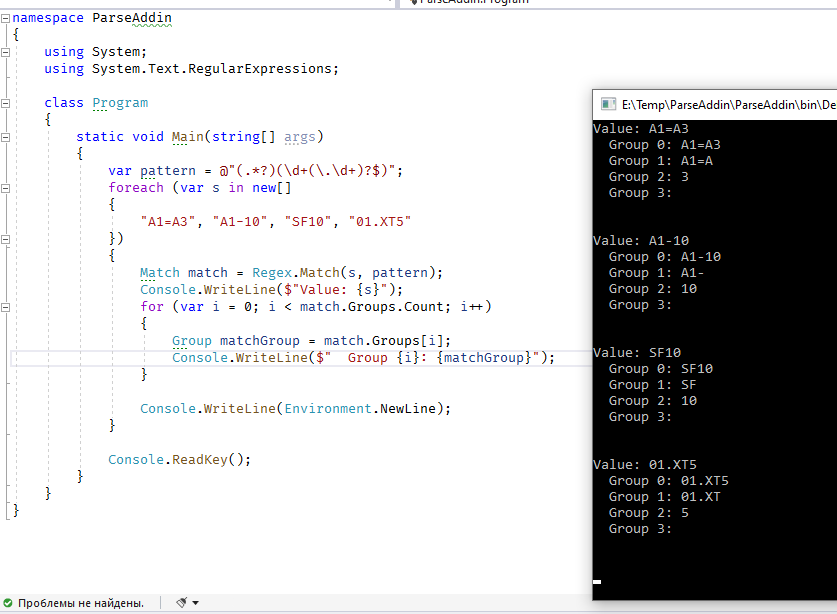The width and height of the screenshot is (837, 614).
Task: Click the green no-issues check icon
Action: pyautogui.click(x=7, y=603)
